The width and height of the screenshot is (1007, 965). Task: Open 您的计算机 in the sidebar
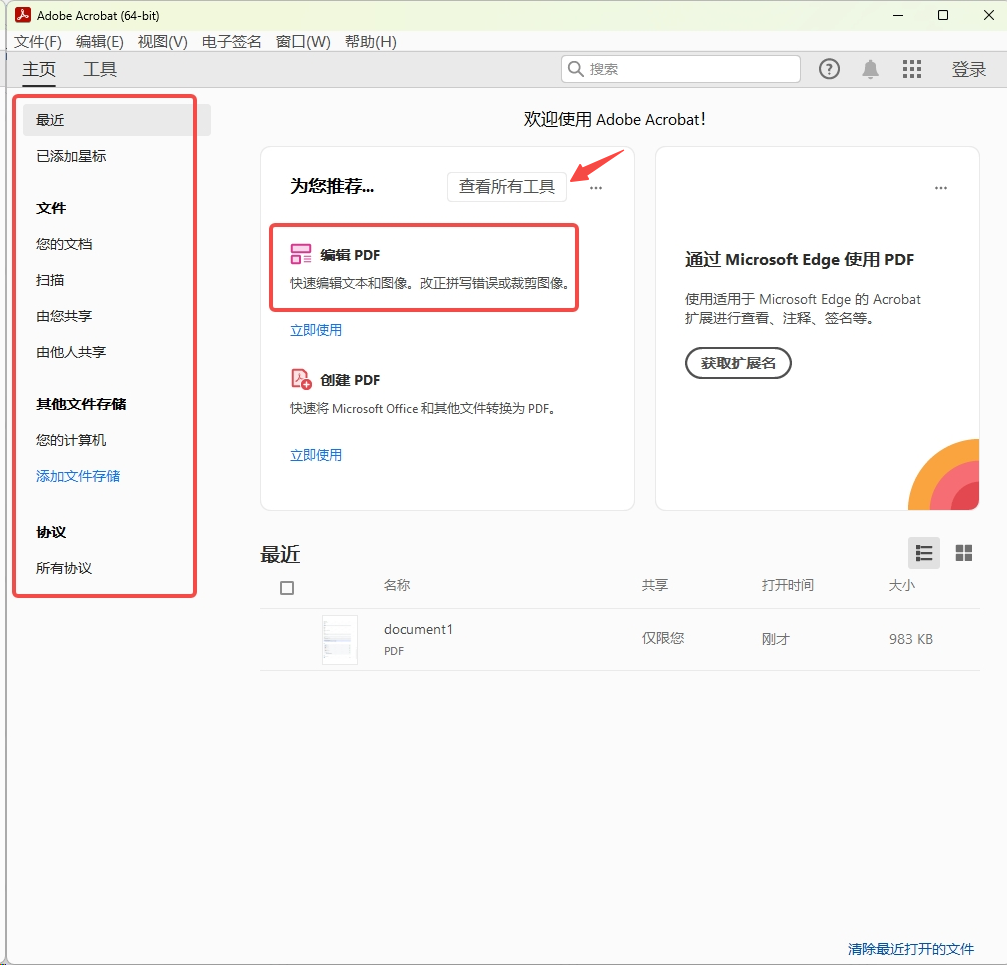(71, 440)
